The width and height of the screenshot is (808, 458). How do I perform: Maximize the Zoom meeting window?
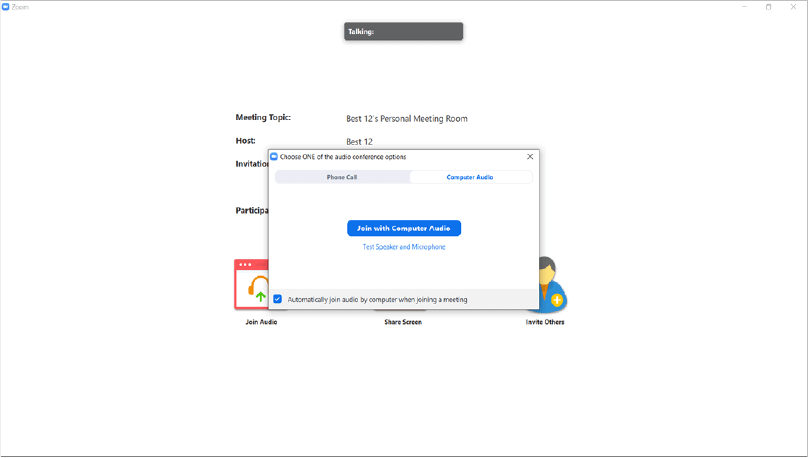[x=768, y=6]
